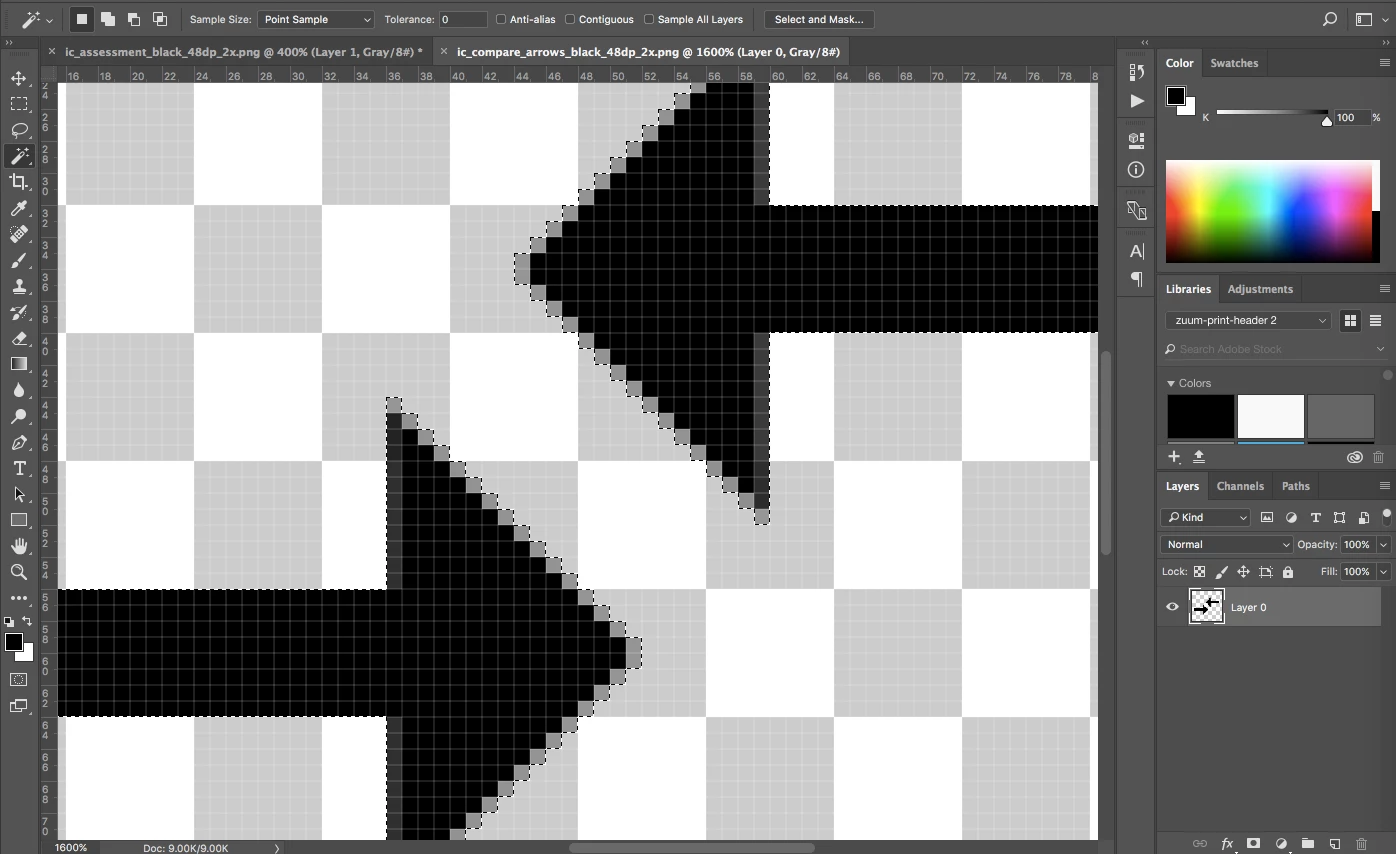Screen dimensions: 1396x854
Task: Pick the Eyedropper tool
Action: tap(19, 208)
